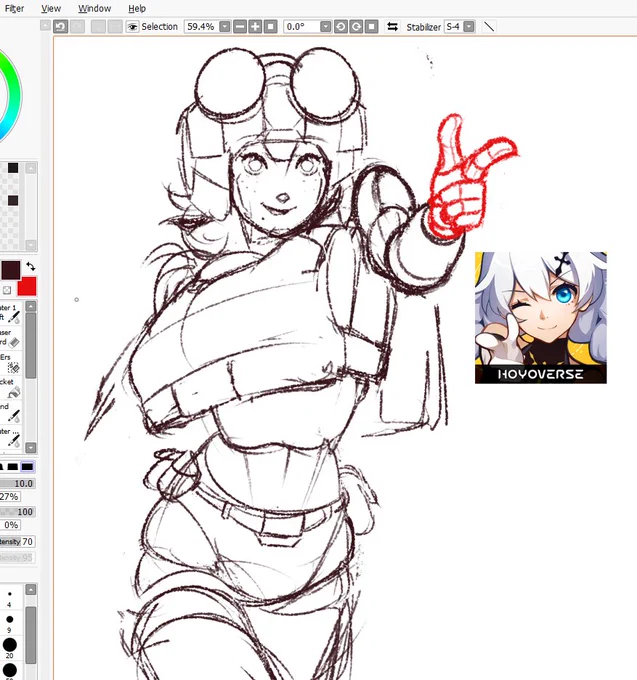Open the Window menu

point(95,8)
